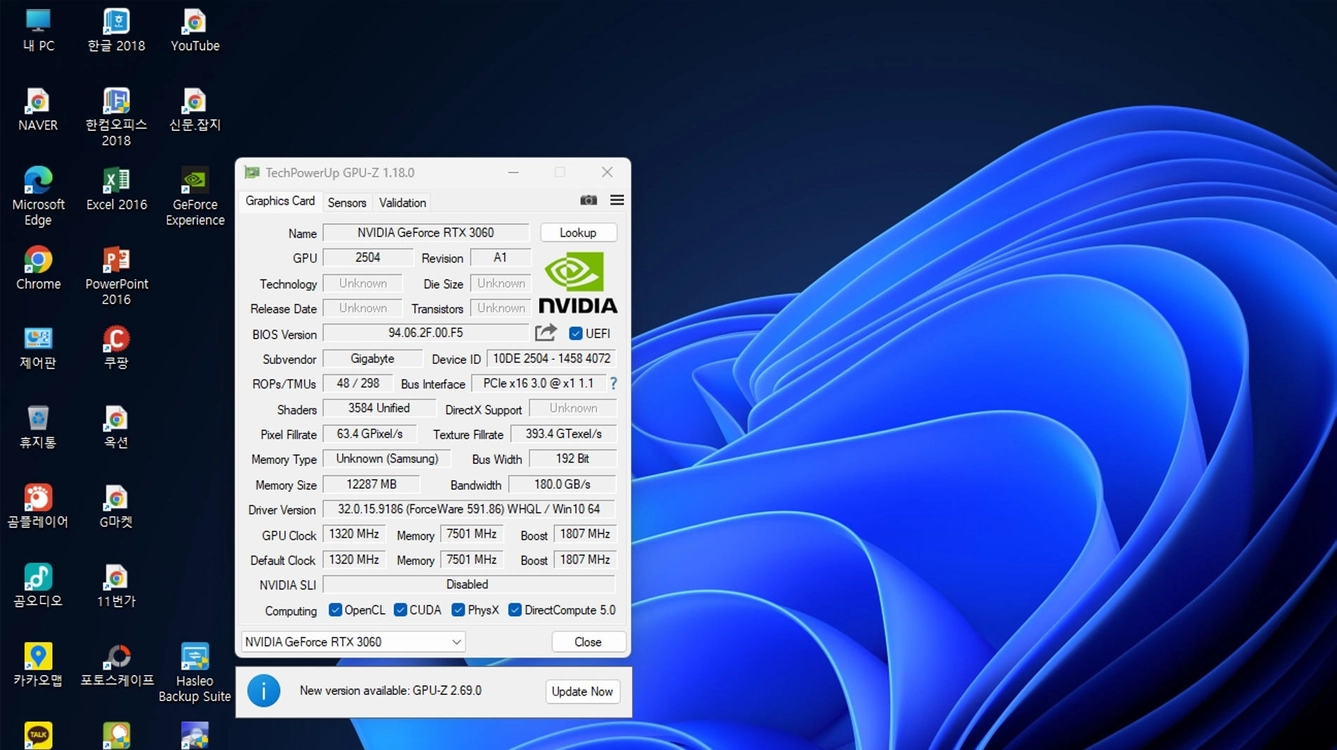Click the Lookup button

tap(578, 232)
